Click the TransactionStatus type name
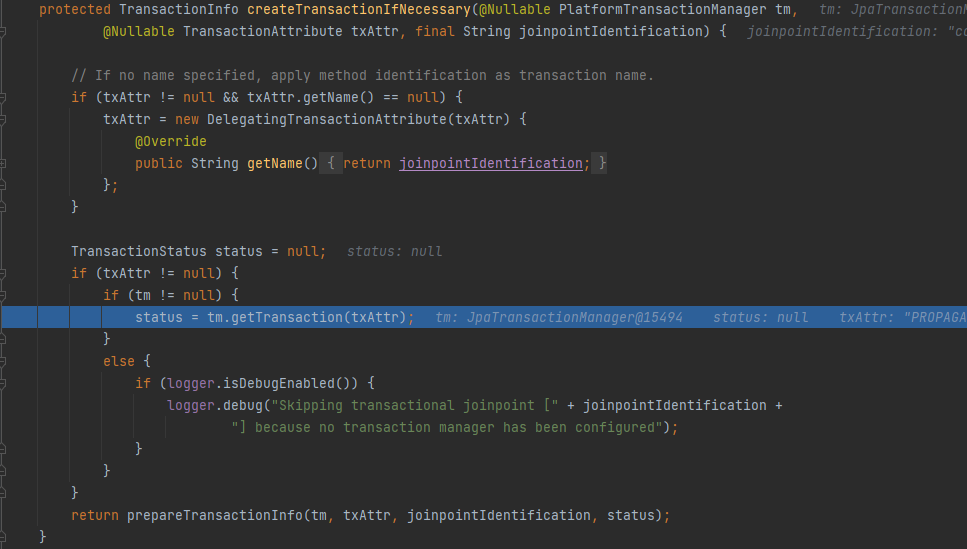 pyautogui.click(x=139, y=251)
